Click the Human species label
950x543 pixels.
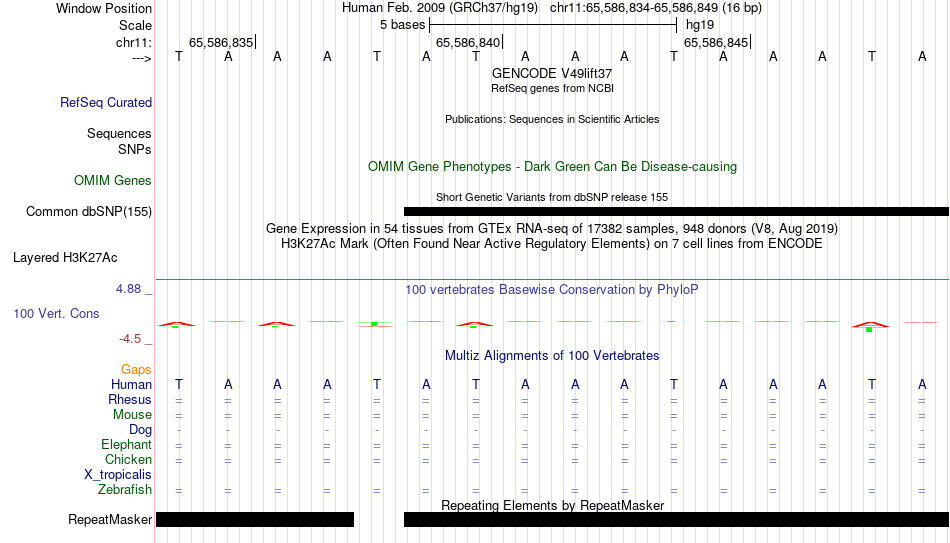(x=131, y=384)
